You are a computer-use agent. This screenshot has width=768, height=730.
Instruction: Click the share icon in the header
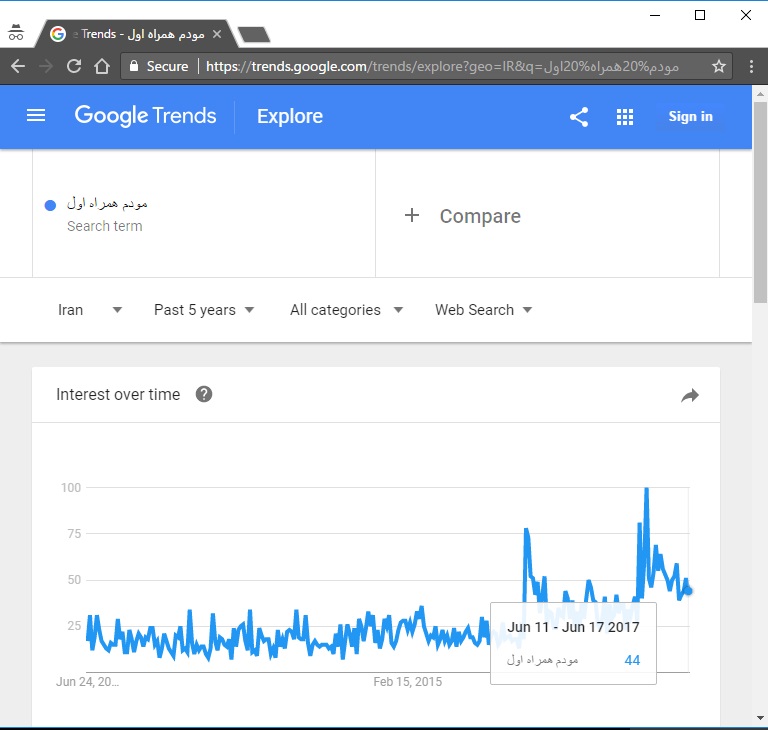pyautogui.click(x=579, y=117)
